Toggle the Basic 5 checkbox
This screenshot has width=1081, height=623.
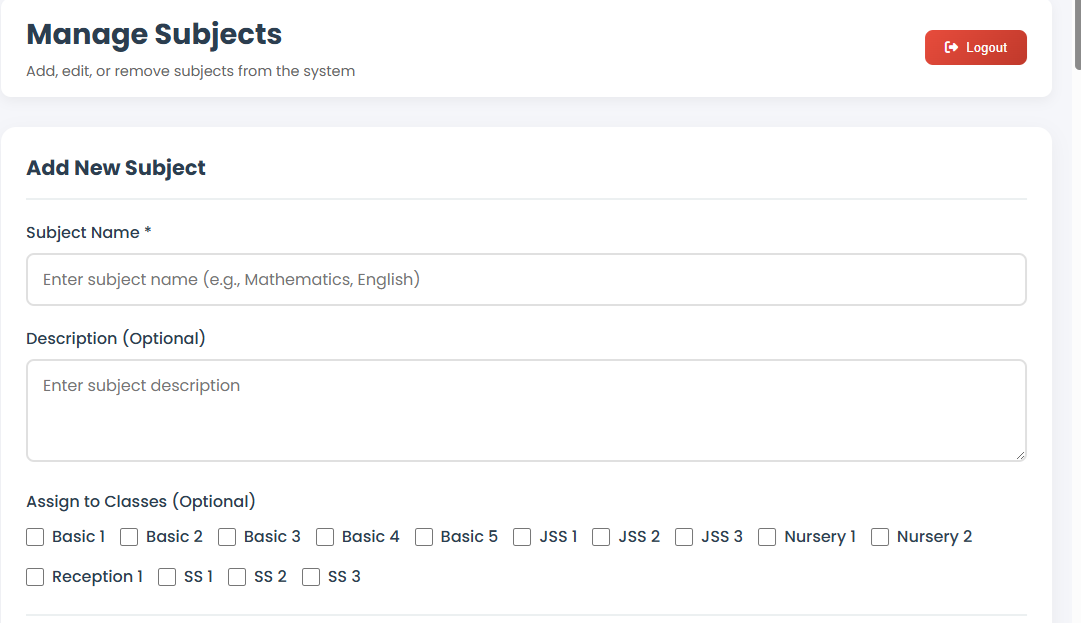[424, 537]
